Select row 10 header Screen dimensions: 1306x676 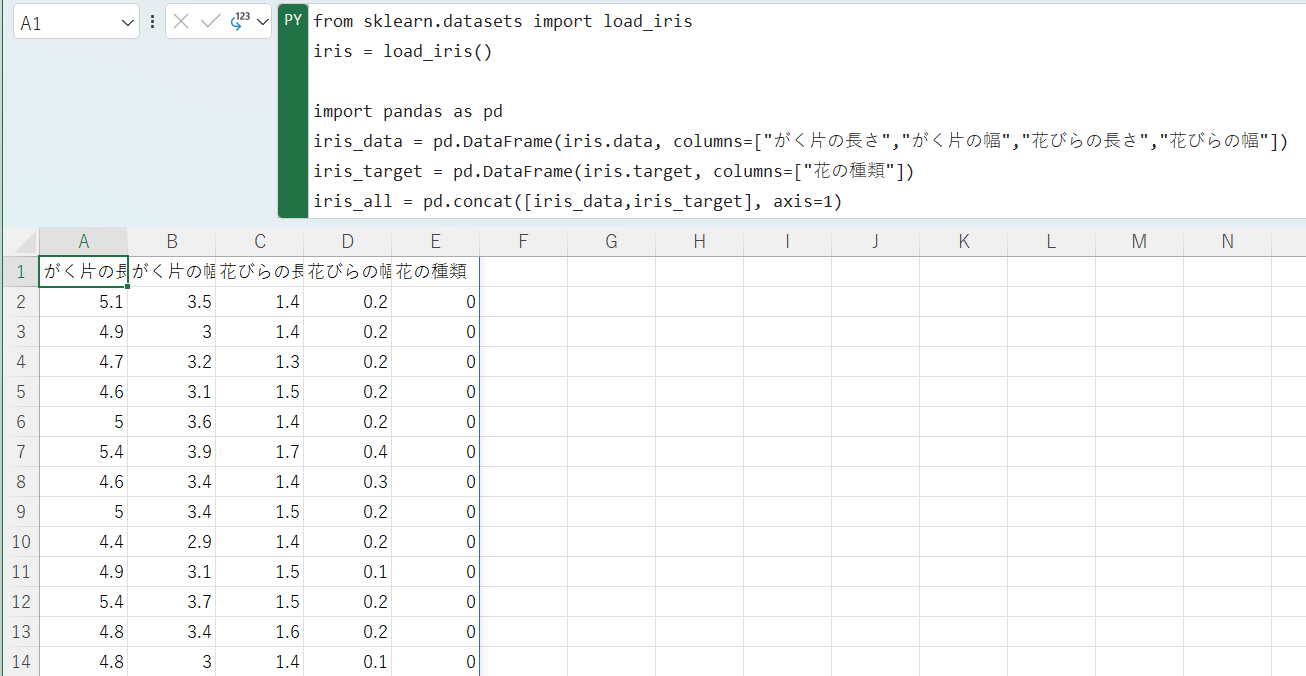[x=19, y=541]
